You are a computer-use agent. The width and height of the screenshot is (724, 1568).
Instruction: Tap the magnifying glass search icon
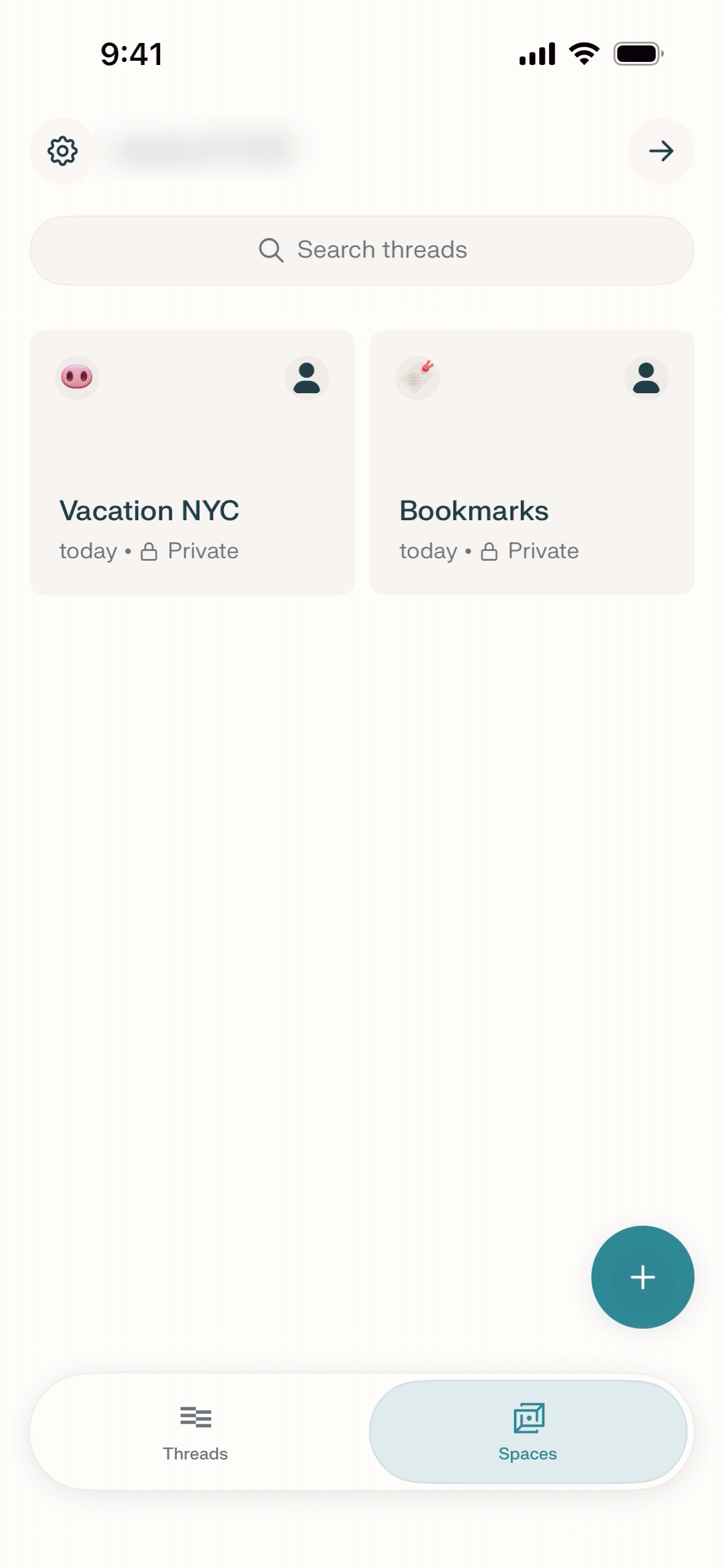[271, 250]
